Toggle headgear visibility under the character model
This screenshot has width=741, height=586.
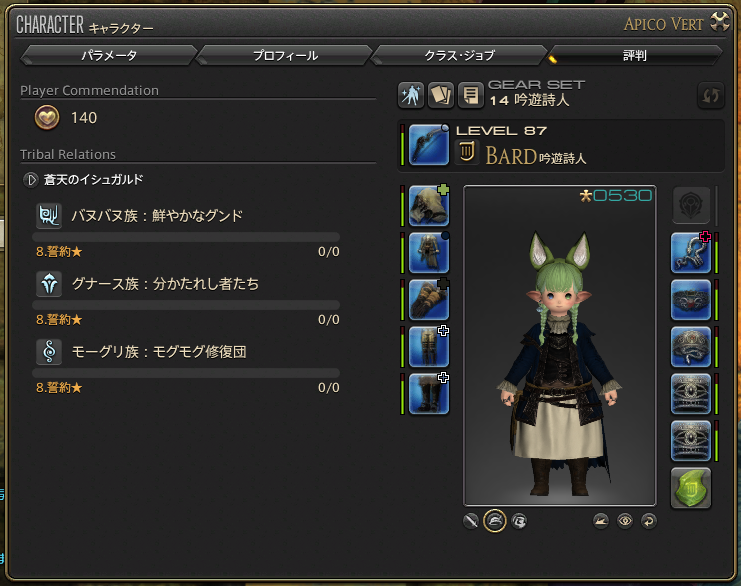point(495,521)
